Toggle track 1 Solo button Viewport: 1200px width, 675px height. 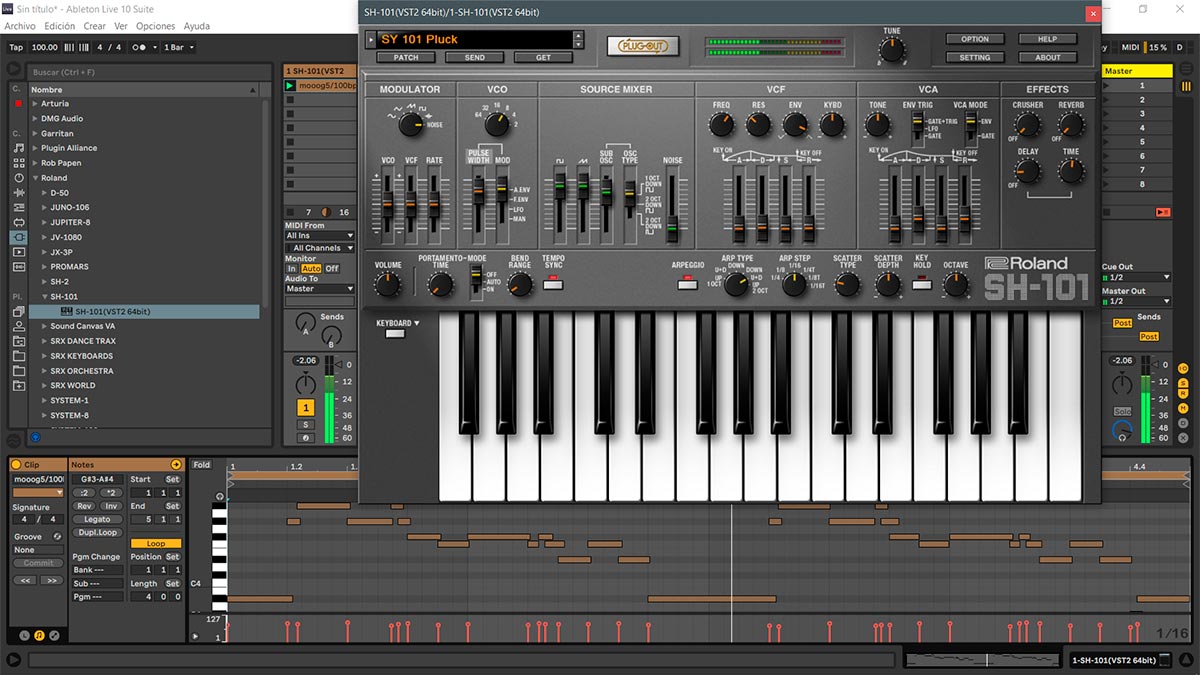coord(306,425)
